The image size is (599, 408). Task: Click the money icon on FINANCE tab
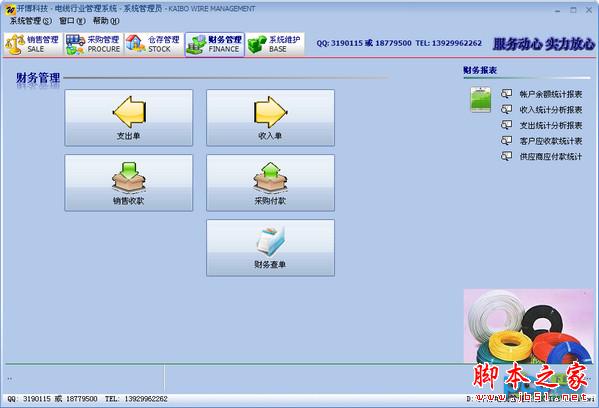click(x=196, y=45)
